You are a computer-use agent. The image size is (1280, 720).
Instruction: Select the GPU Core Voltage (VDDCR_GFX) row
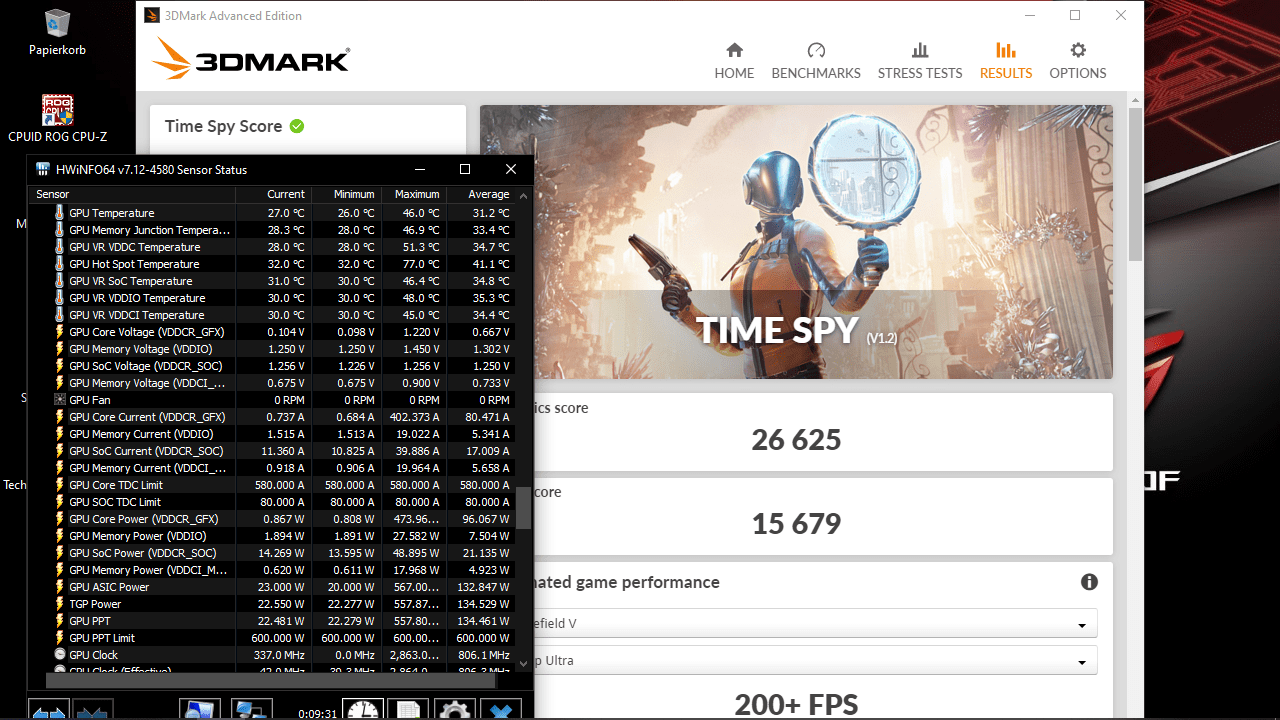coord(272,332)
